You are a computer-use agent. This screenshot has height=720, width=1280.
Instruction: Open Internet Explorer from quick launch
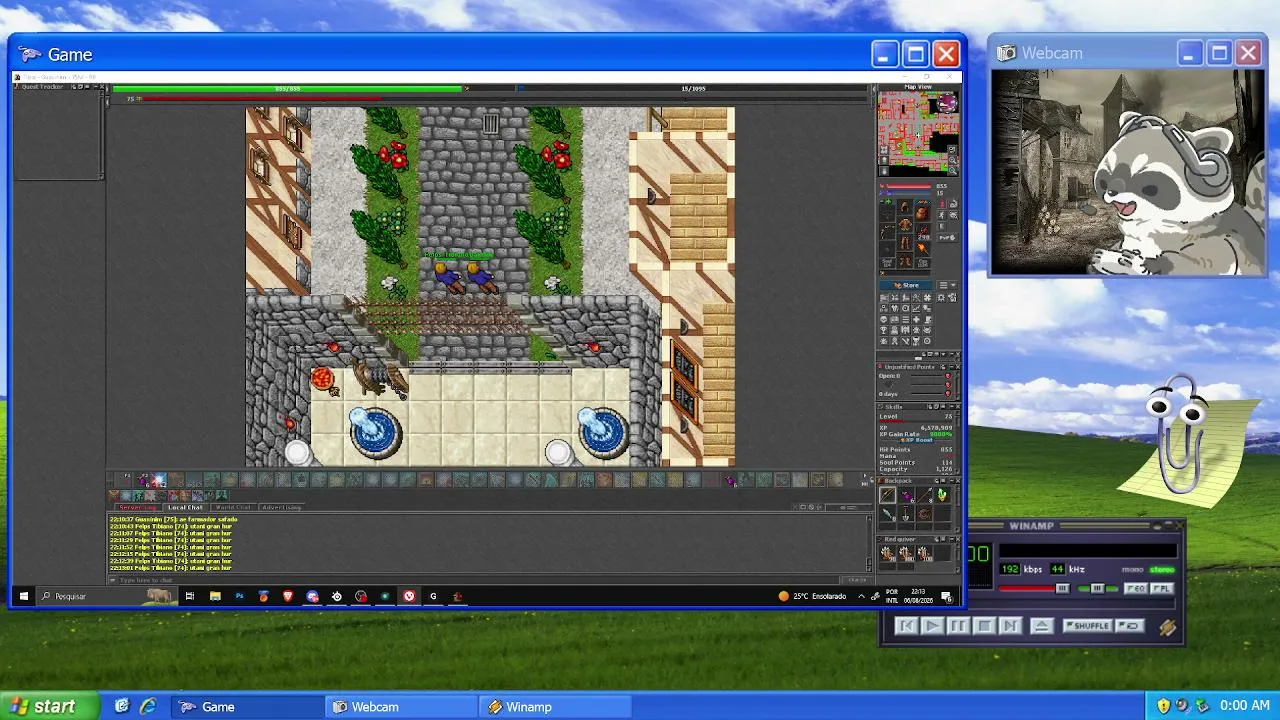click(148, 707)
